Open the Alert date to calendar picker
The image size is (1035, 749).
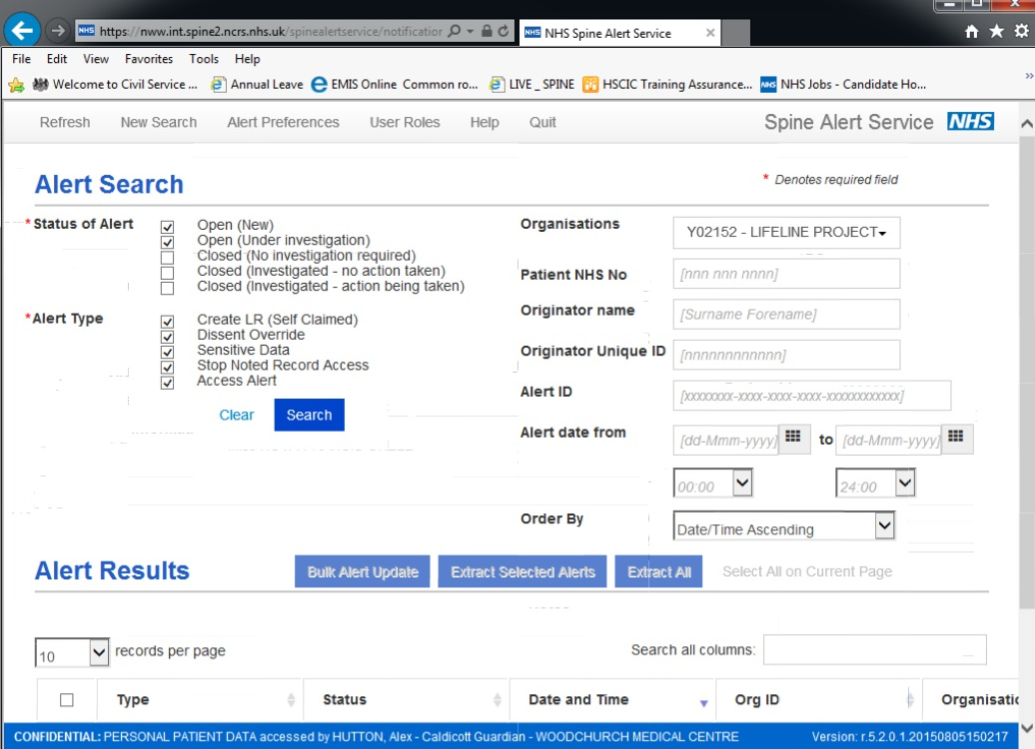pyautogui.click(x=956, y=438)
